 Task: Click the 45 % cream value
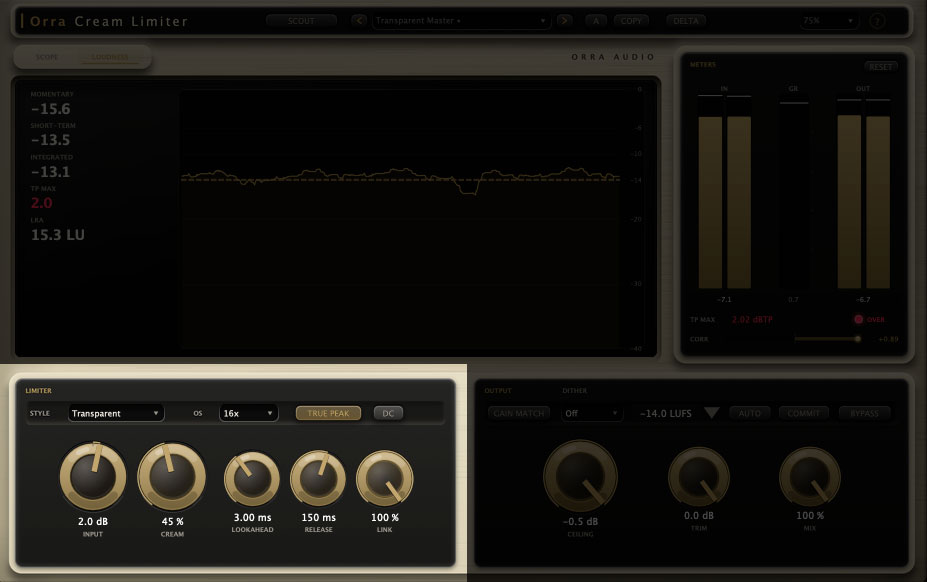click(172, 522)
